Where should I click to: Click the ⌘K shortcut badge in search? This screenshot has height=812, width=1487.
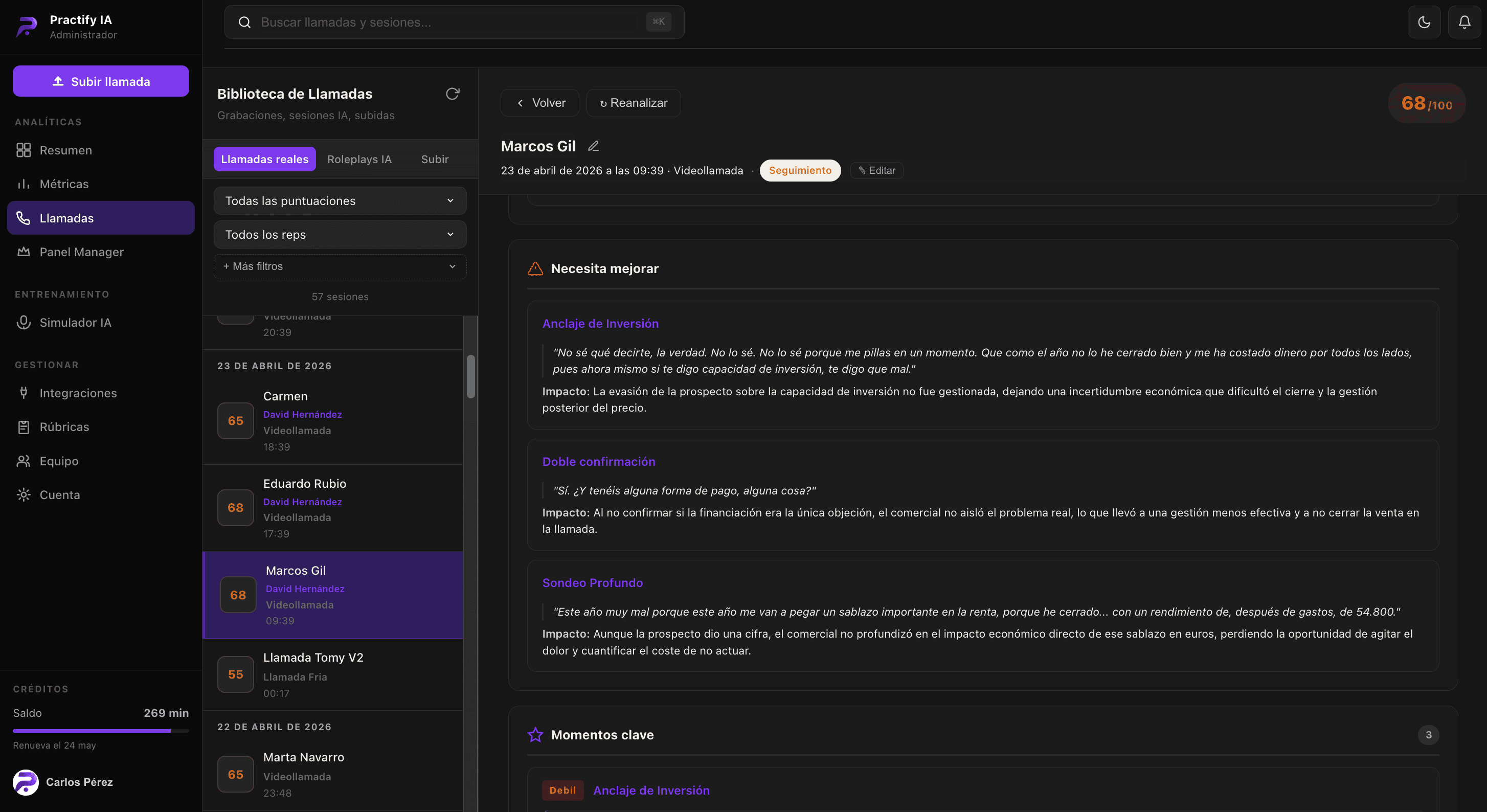coord(659,22)
